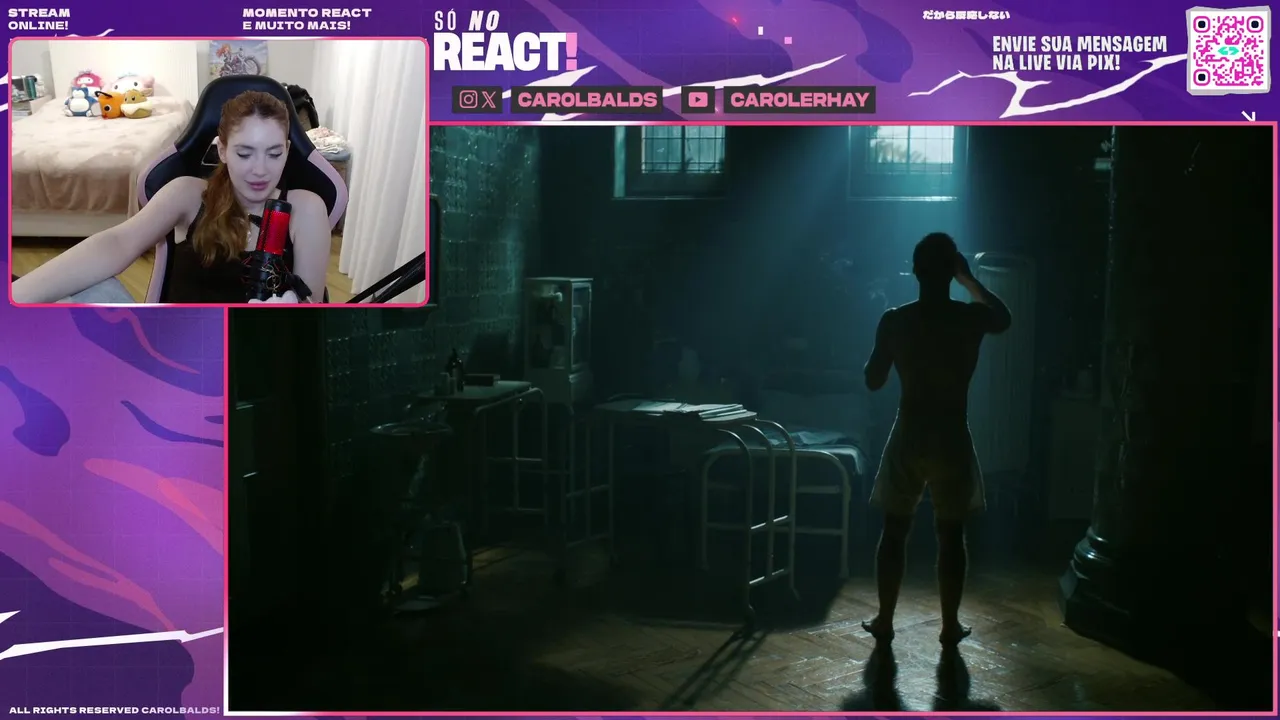Click the Instagram icon beside CAROLBALDS
Image resolution: width=1280 pixels, height=720 pixels.
[468, 100]
